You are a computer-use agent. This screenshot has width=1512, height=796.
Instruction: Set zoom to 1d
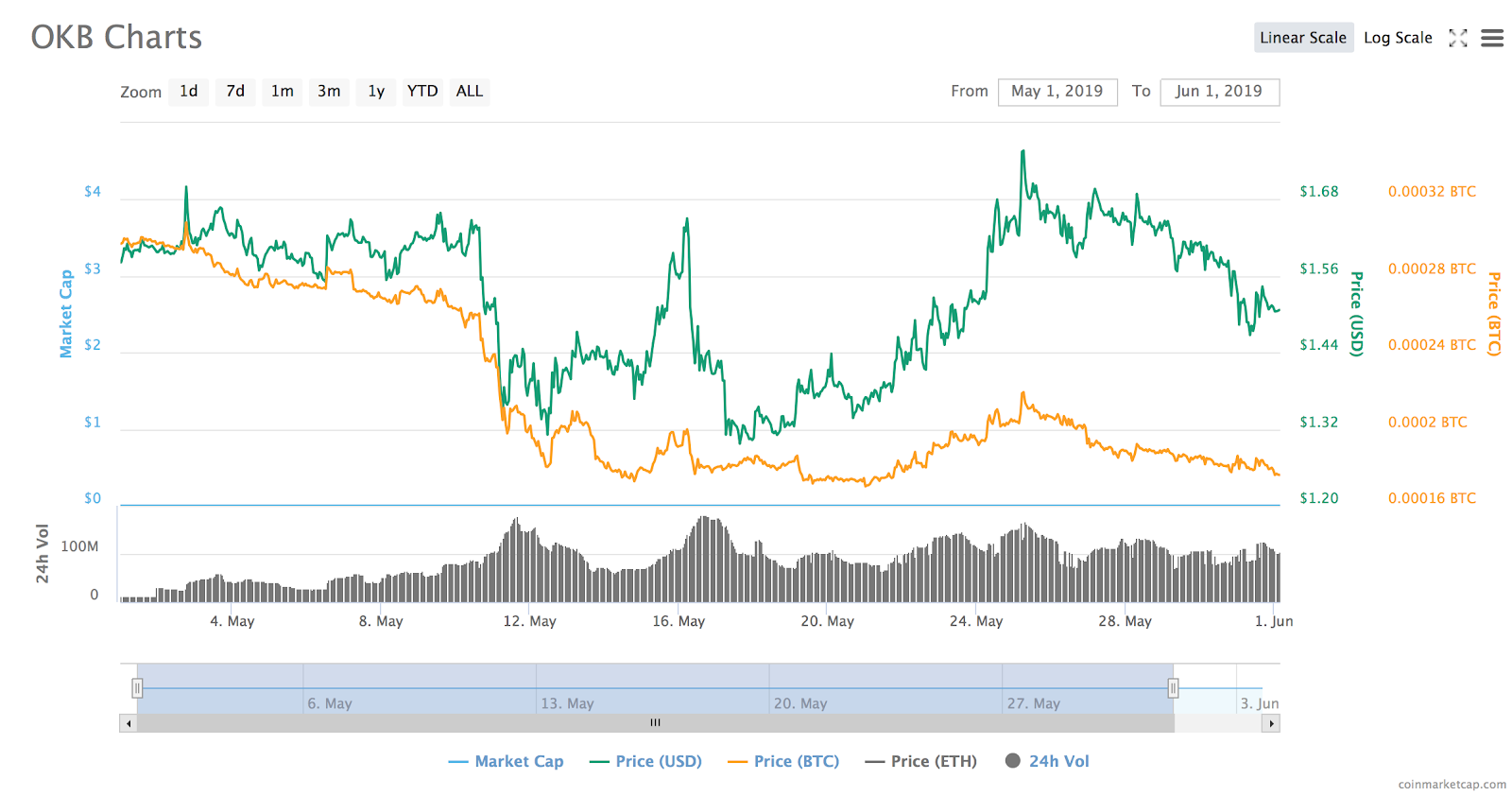pyautogui.click(x=189, y=92)
